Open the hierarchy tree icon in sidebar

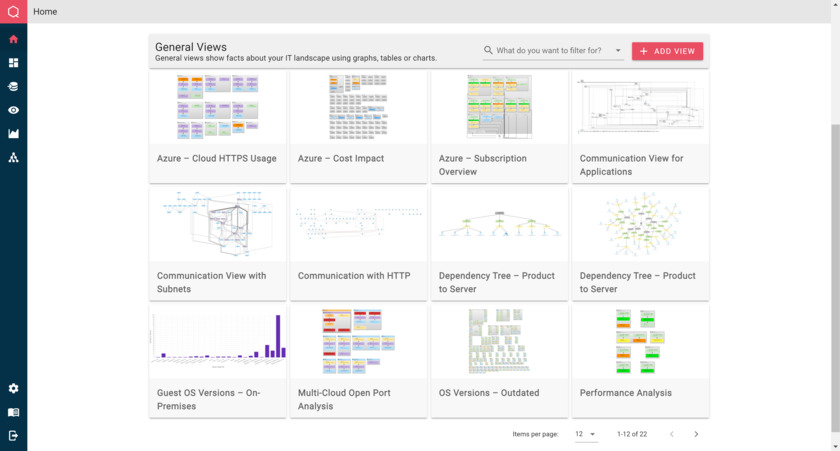click(13, 157)
